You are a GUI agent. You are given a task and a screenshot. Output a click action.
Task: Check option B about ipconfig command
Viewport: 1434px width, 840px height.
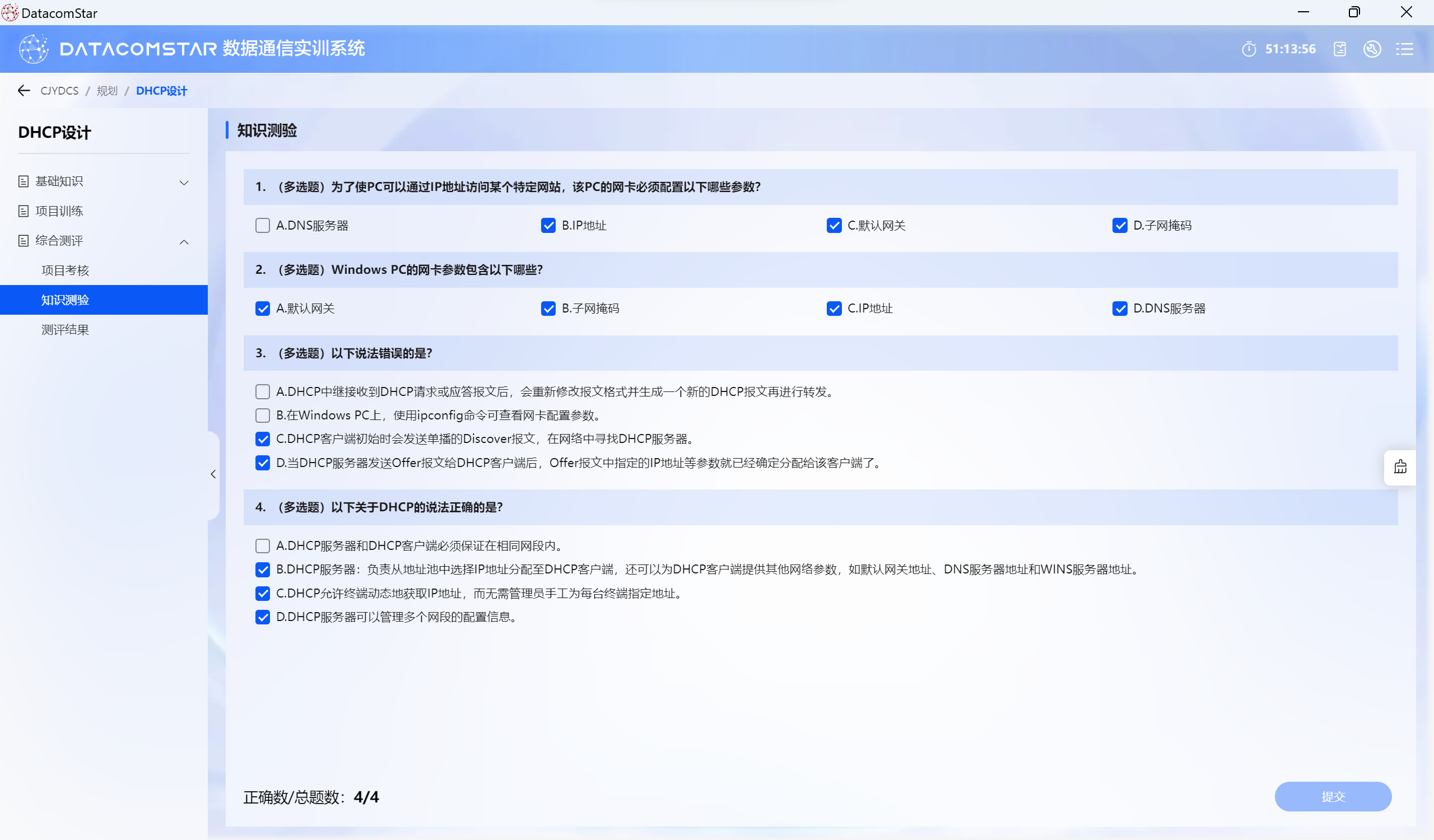262,416
